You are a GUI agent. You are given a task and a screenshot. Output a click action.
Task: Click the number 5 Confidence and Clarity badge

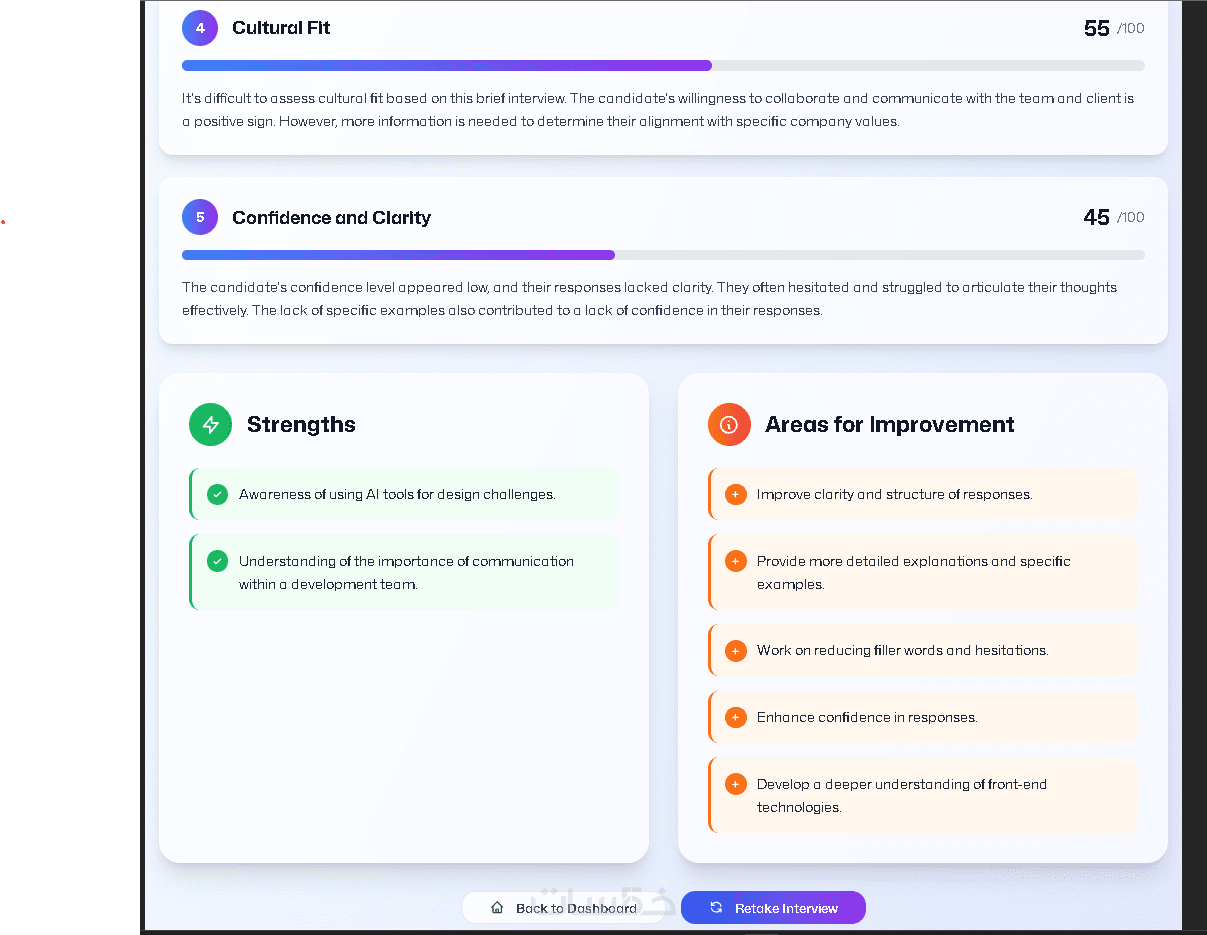click(200, 217)
